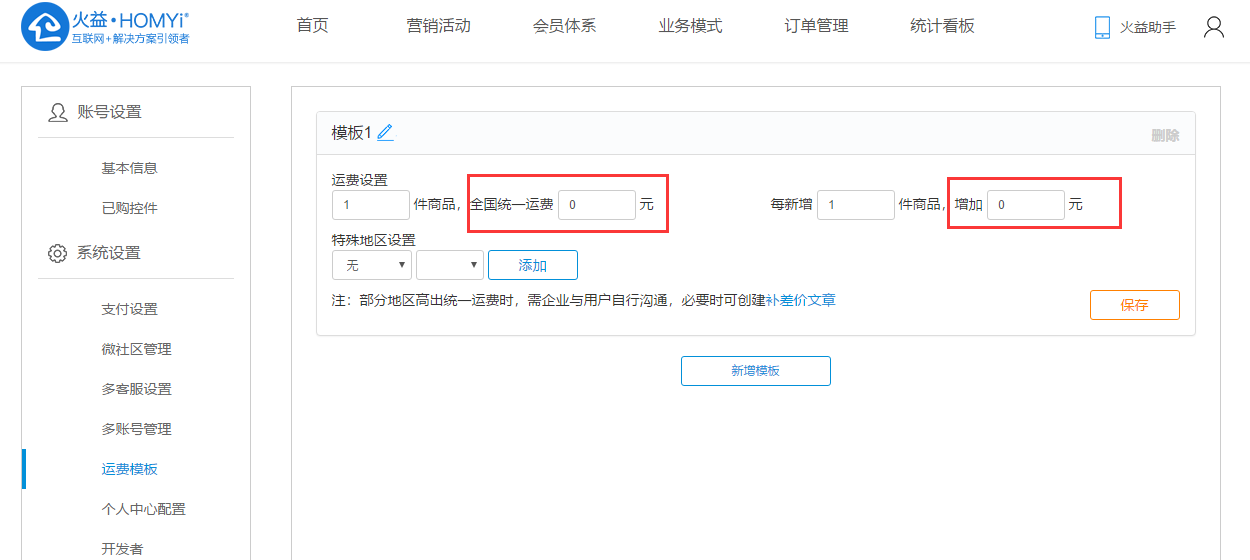Click the 系统设置 gear icon
The width and height of the screenshot is (1250, 560).
(58, 253)
